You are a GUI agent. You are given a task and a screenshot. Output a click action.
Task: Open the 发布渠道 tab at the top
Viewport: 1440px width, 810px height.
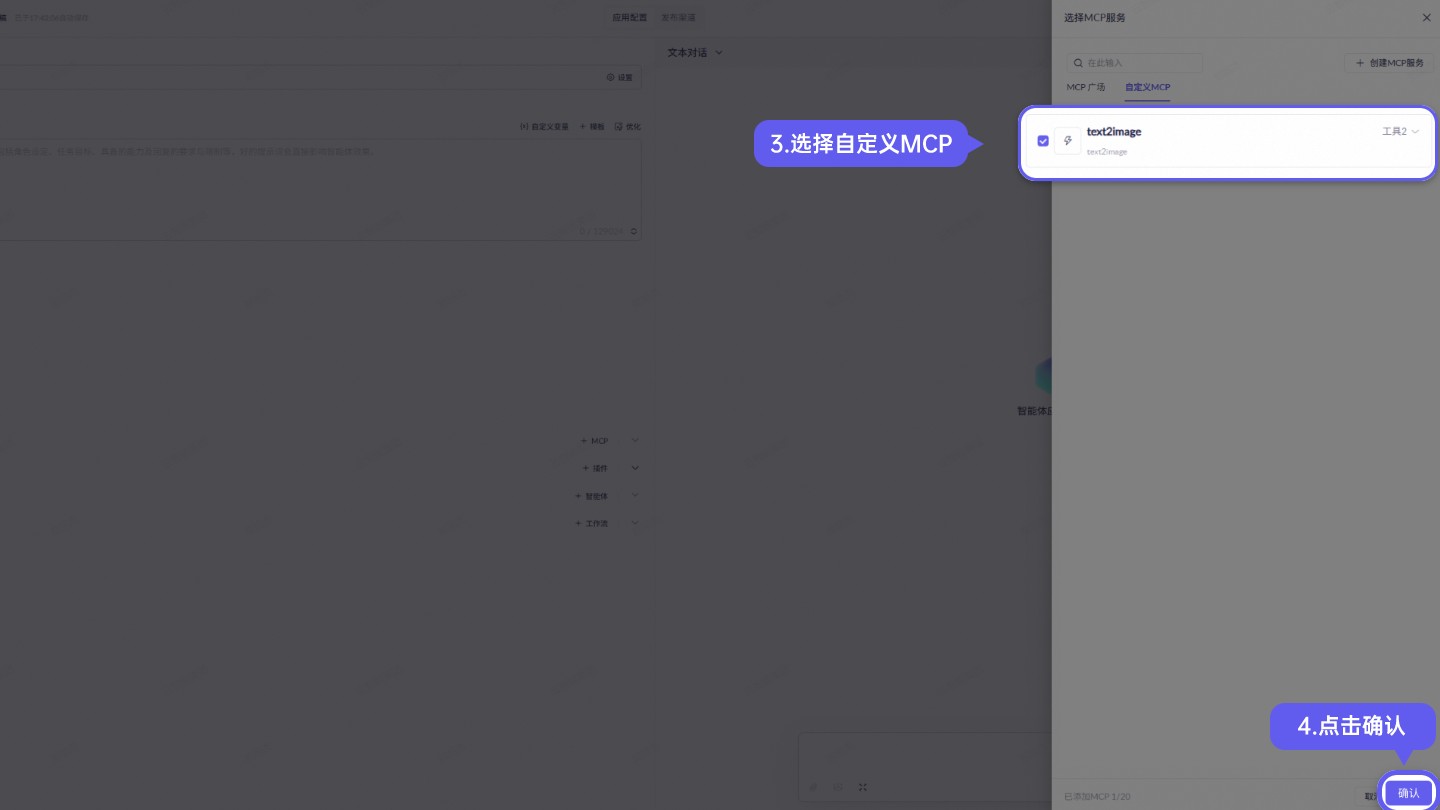point(679,17)
